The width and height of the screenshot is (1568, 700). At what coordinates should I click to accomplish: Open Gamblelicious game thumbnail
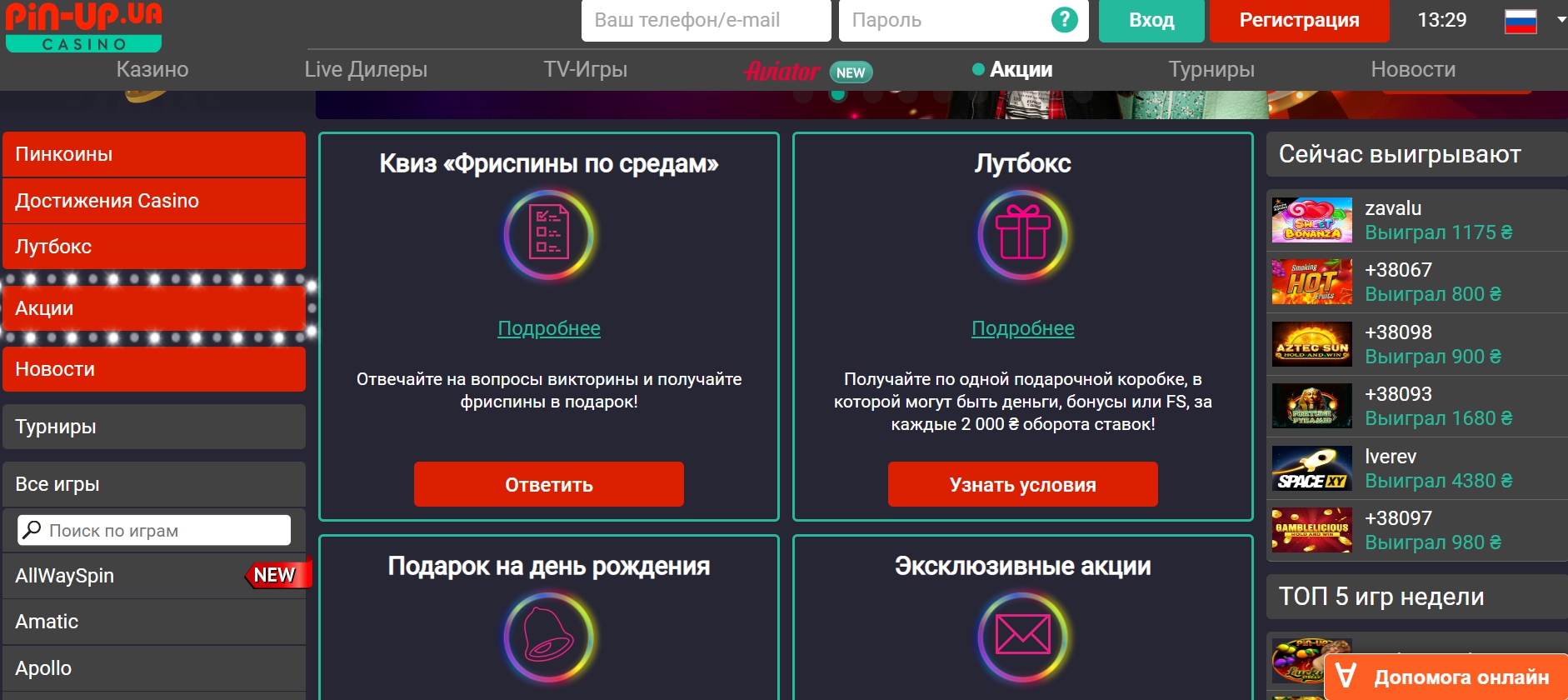click(1312, 530)
